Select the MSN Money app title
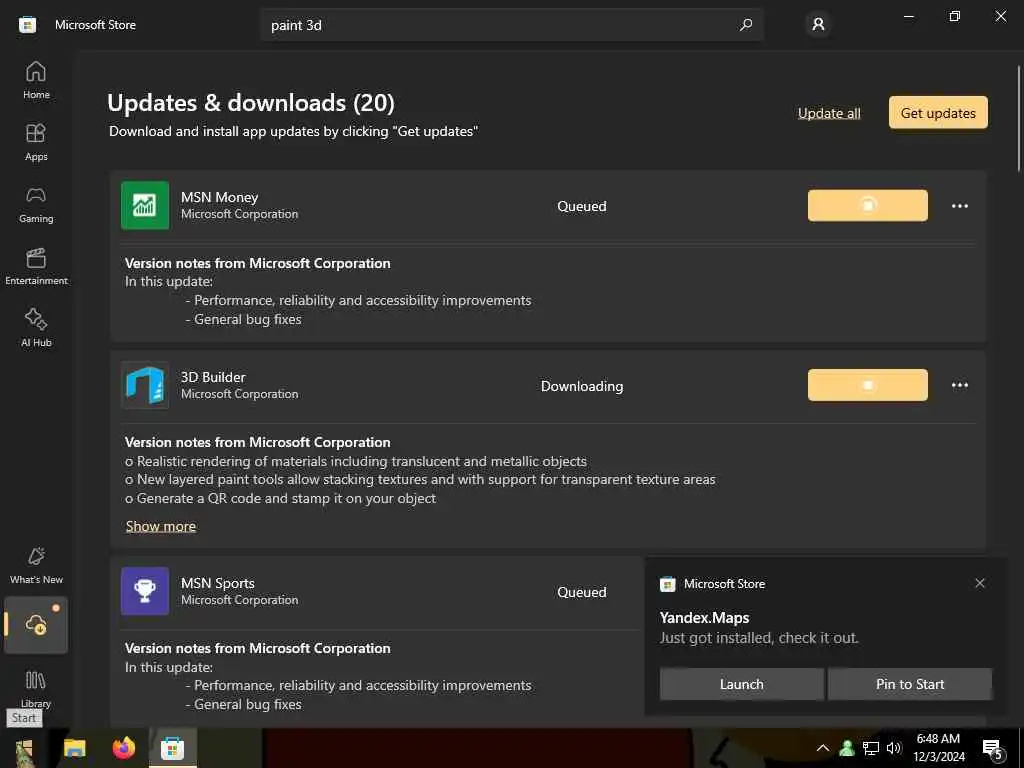This screenshot has height=768, width=1024. pos(219,197)
